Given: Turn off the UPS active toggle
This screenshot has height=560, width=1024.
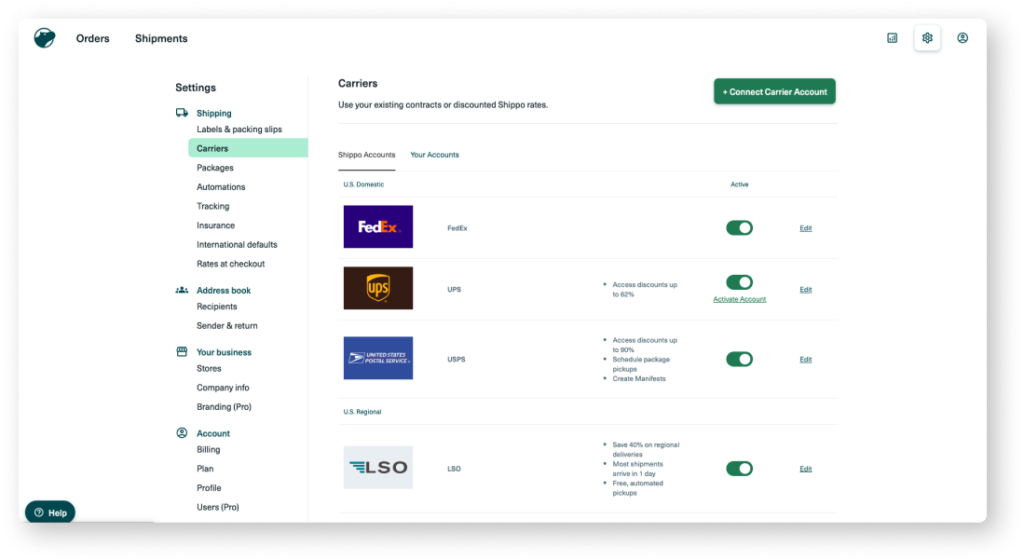Looking at the screenshot, I should pyautogui.click(x=739, y=282).
